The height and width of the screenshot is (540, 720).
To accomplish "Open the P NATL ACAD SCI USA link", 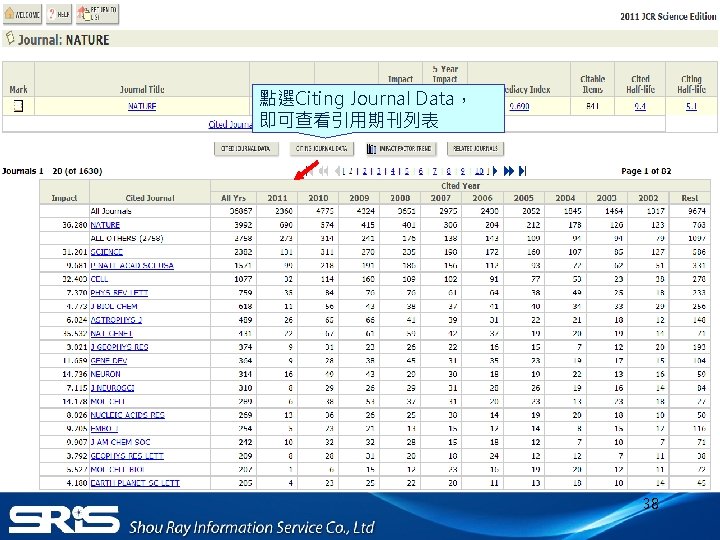I will pyautogui.click(x=132, y=265).
